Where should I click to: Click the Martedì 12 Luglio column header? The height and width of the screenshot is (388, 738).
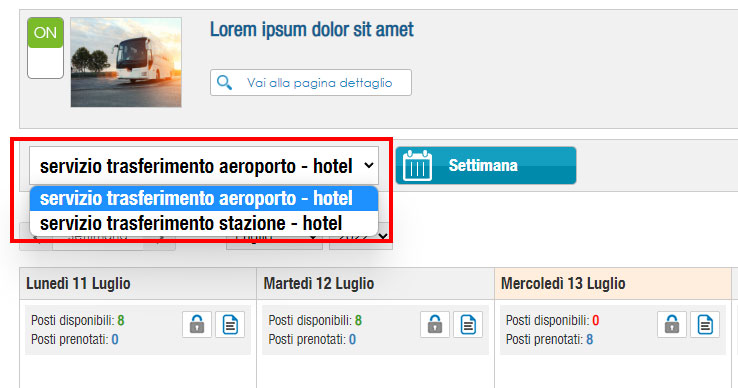coord(375,283)
